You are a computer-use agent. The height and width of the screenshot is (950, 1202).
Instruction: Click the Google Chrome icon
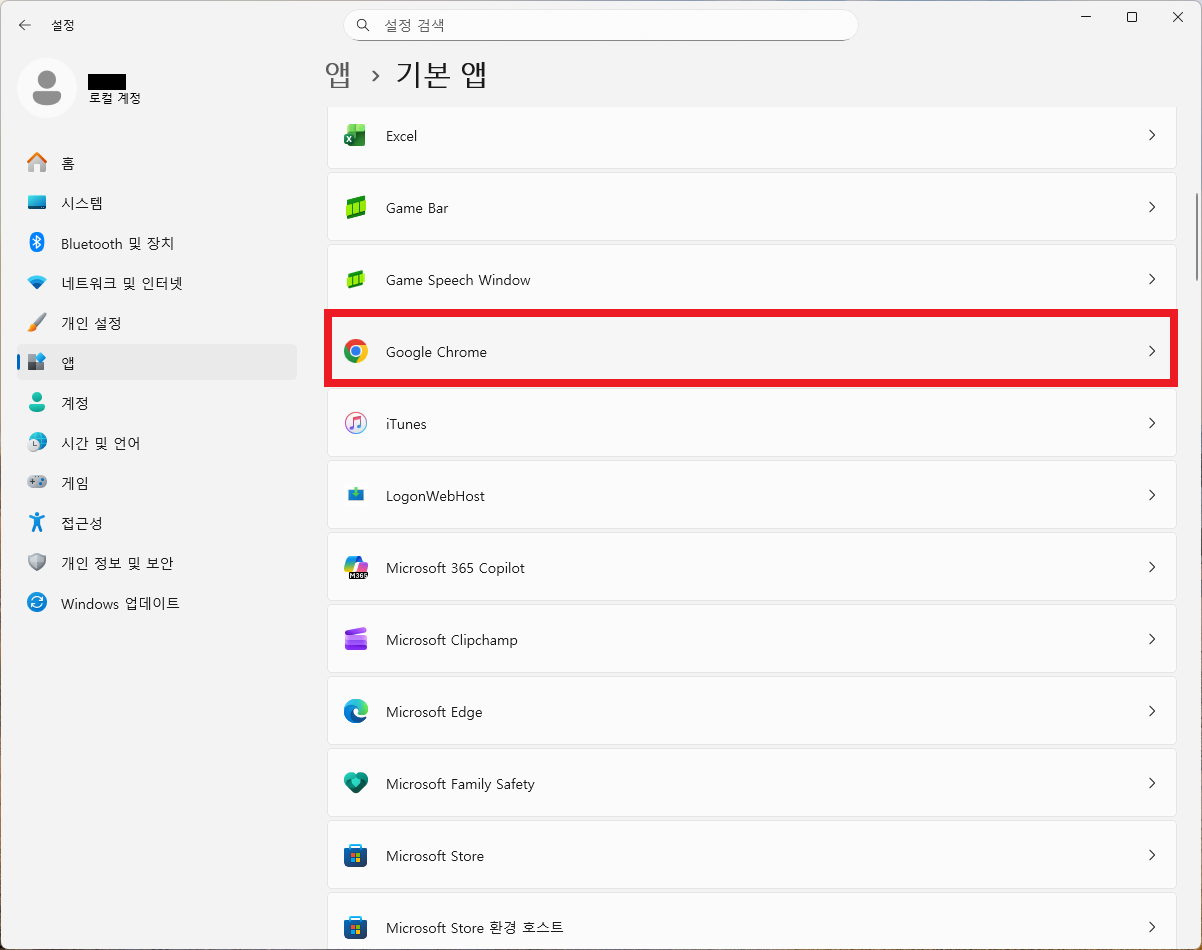coord(355,351)
